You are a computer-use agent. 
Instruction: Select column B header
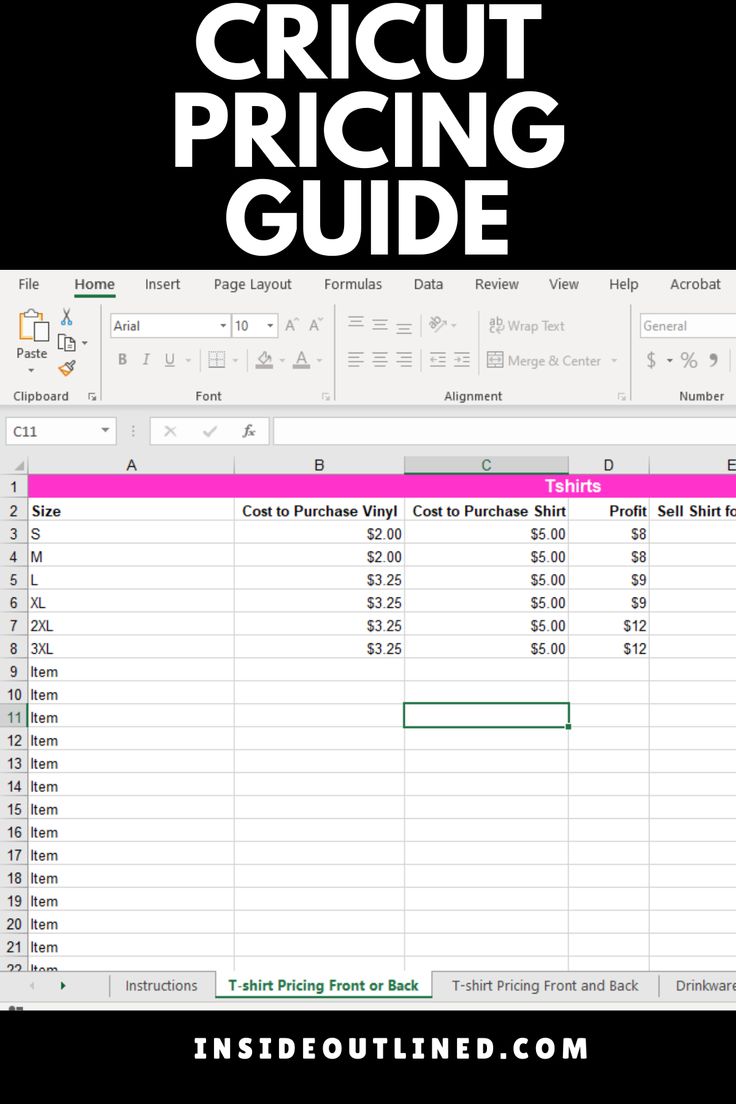pos(319,465)
